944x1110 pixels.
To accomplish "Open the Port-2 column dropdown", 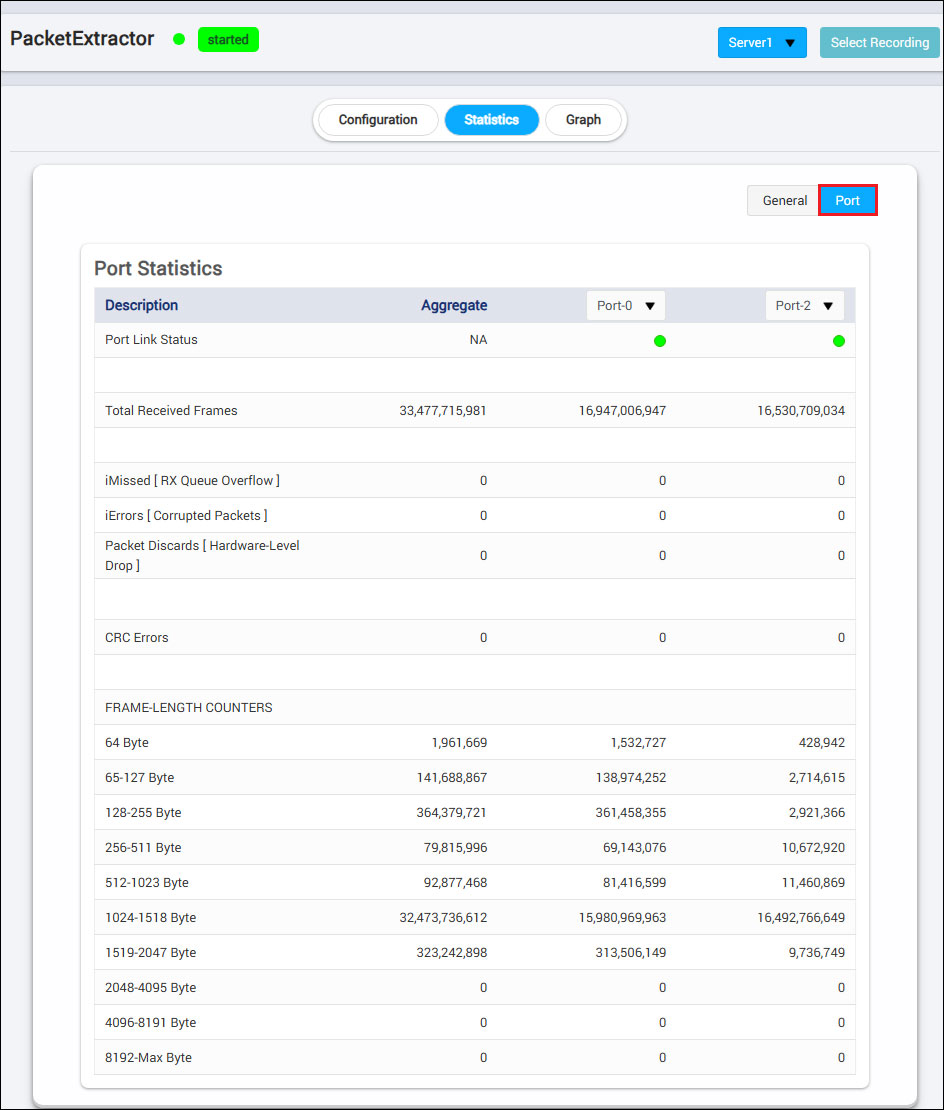I will (805, 306).
